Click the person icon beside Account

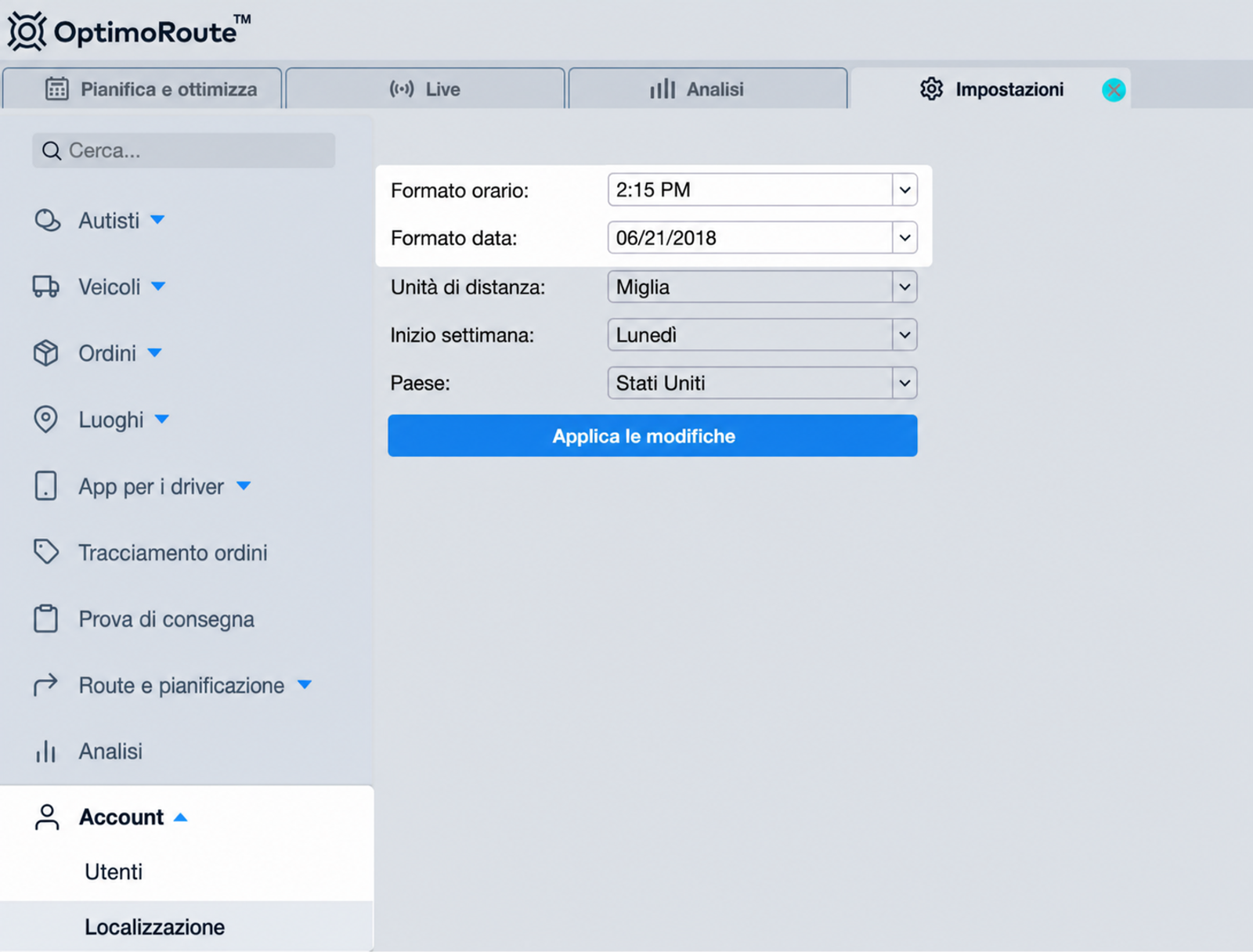(47, 817)
